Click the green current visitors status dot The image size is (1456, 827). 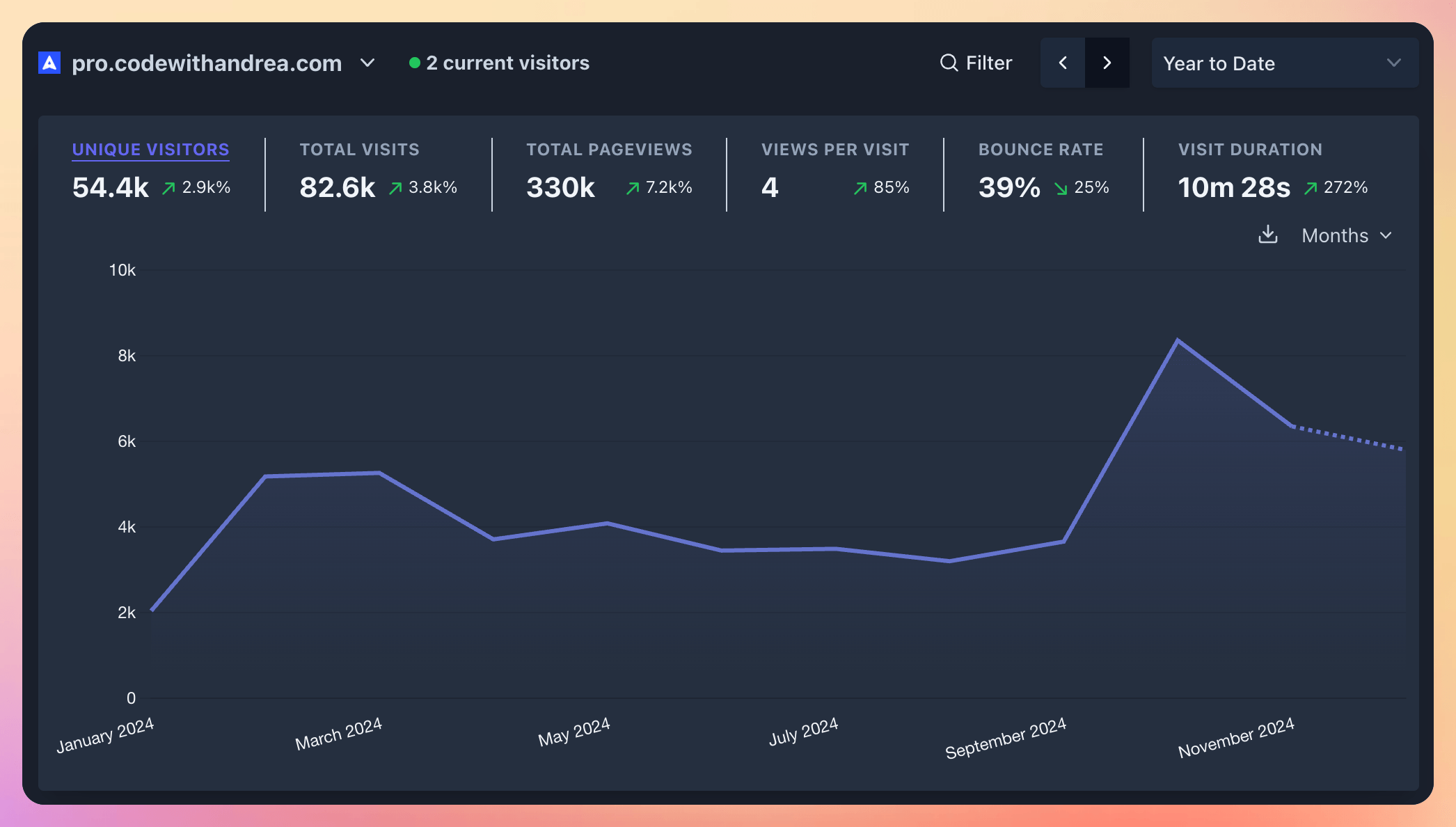tap(416, 62)
